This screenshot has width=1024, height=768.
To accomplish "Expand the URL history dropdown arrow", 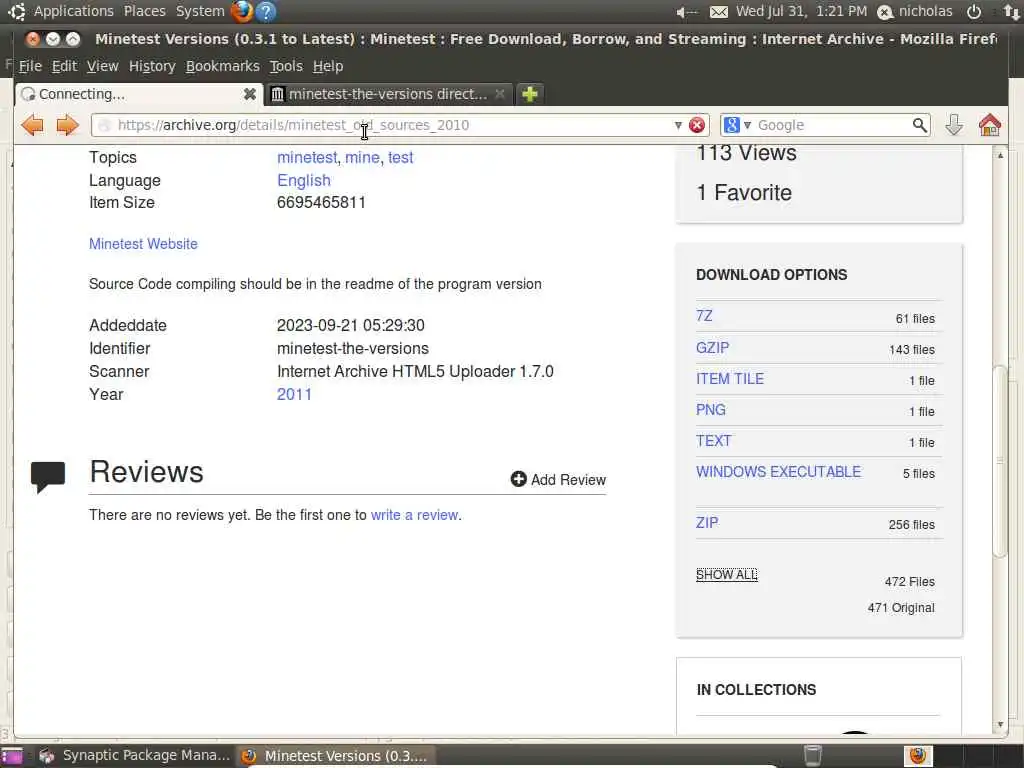I will (678, 125).
